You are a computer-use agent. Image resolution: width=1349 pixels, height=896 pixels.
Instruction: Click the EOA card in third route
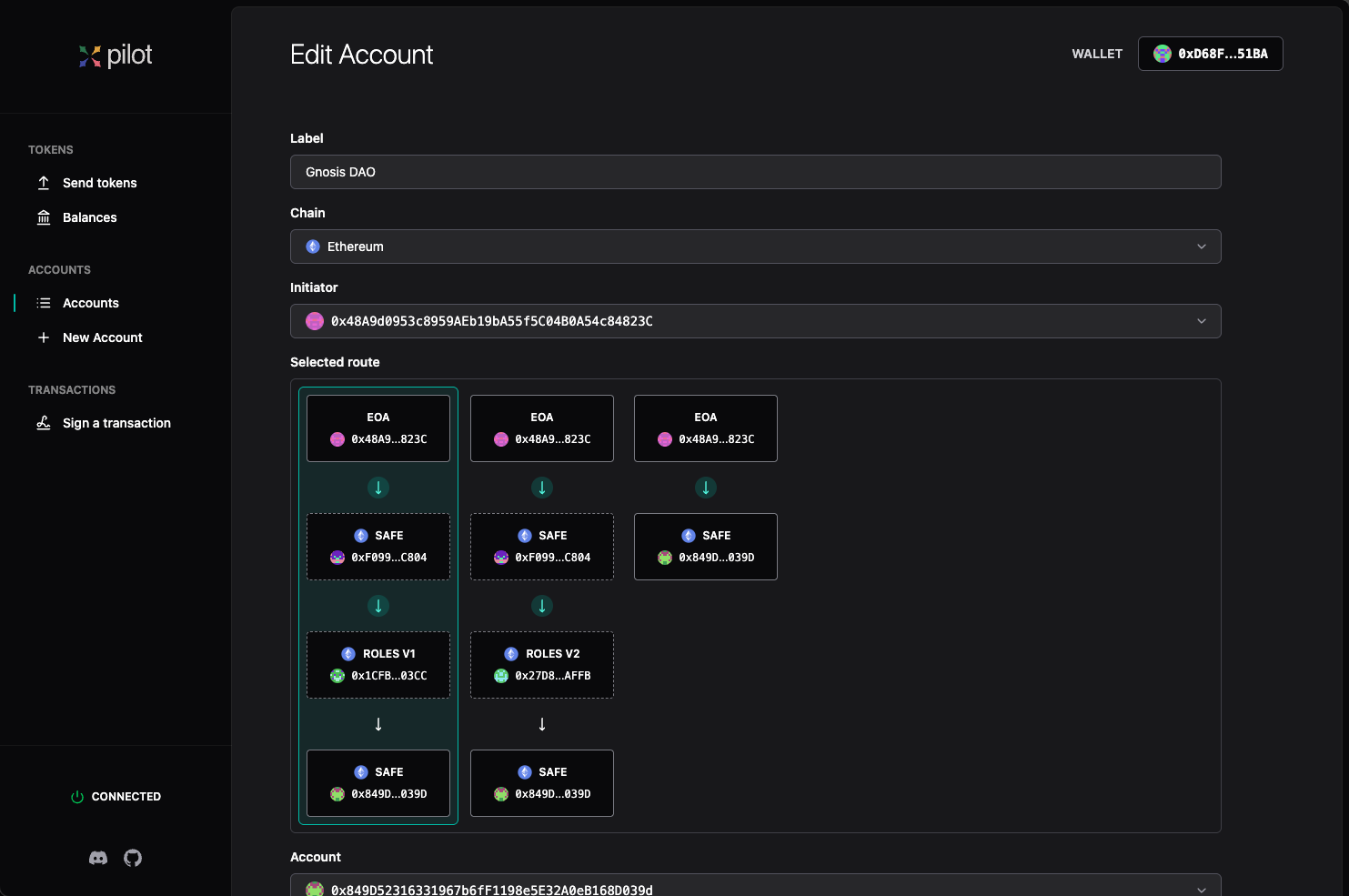706,428
